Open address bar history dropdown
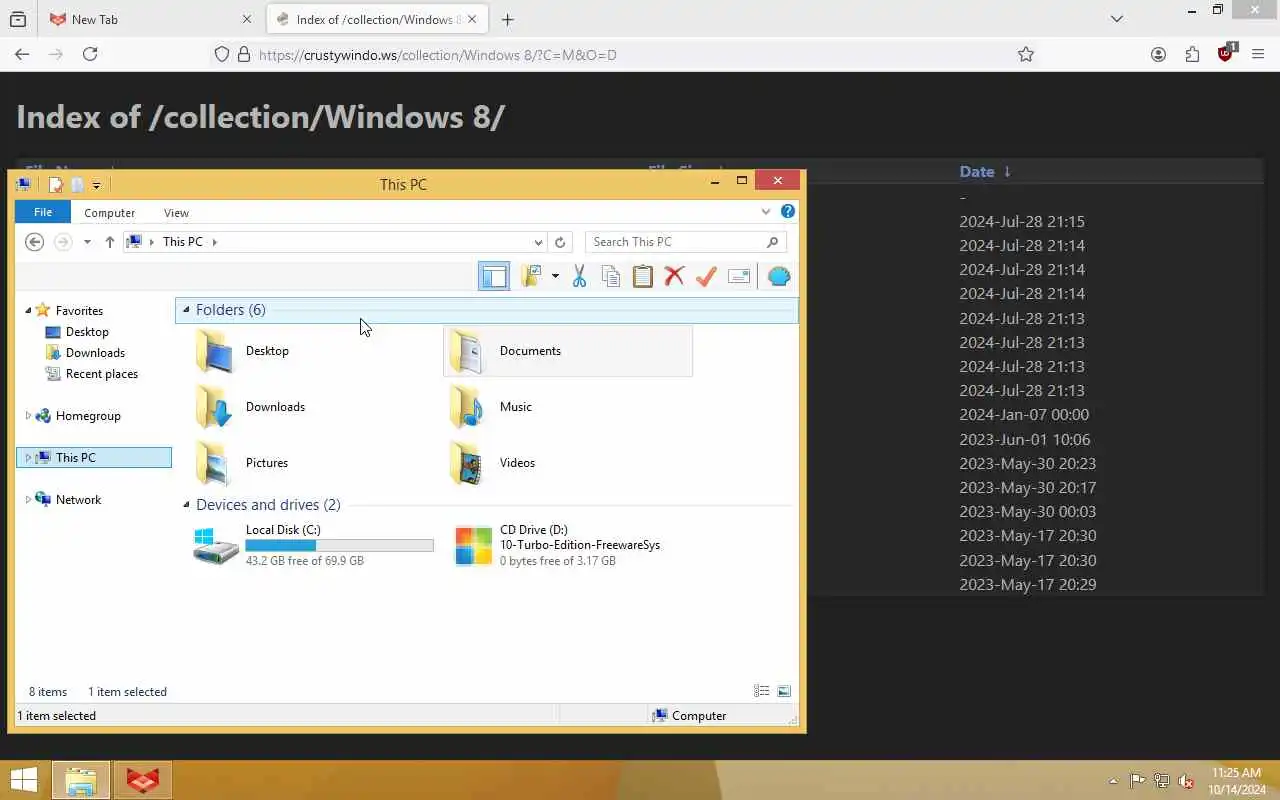The image size is (1280, 800). [x=538, y=242]
